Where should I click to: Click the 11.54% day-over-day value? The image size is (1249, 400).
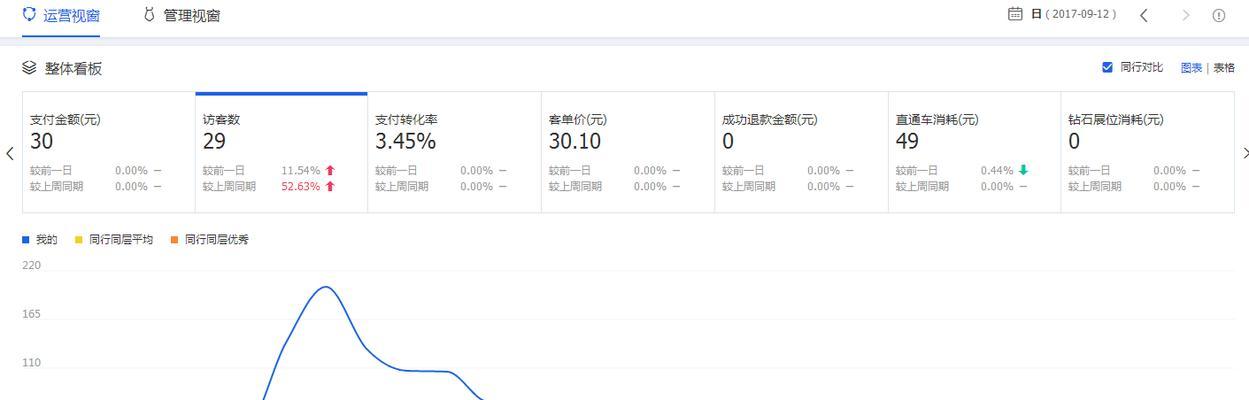click(x=300, y=171)
